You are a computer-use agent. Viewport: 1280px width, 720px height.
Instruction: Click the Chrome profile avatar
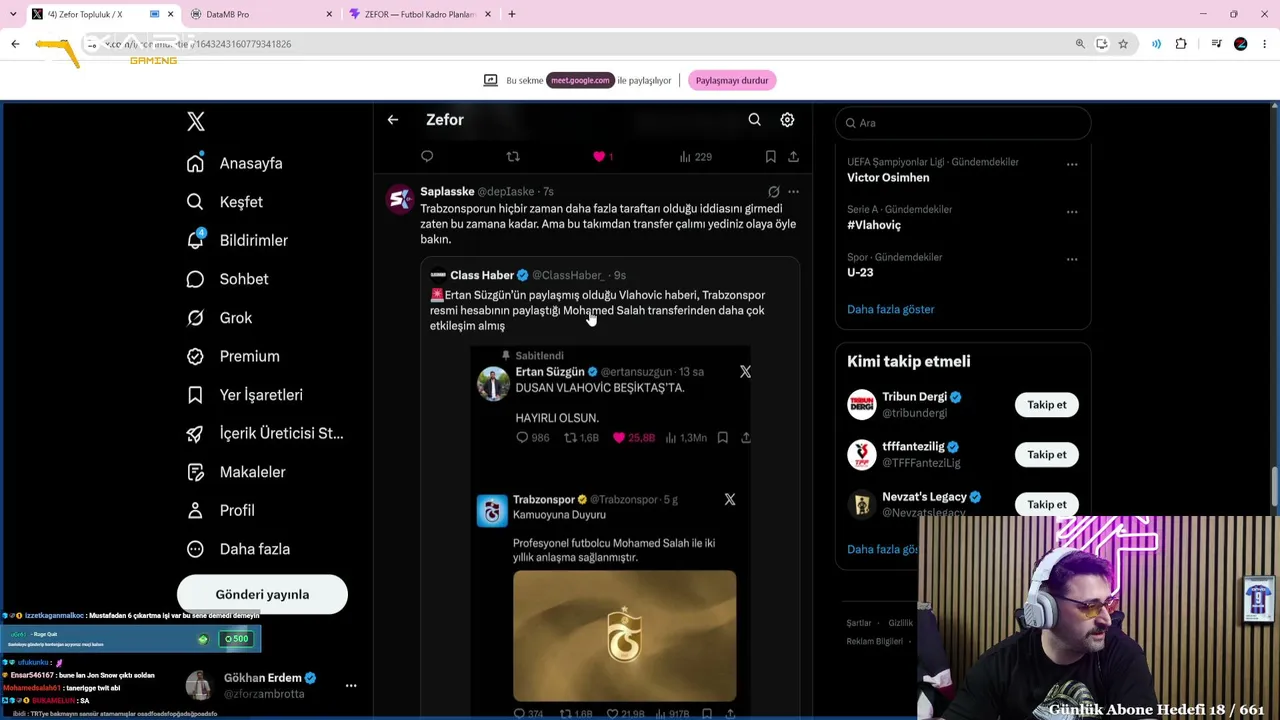click(1241, 44)
